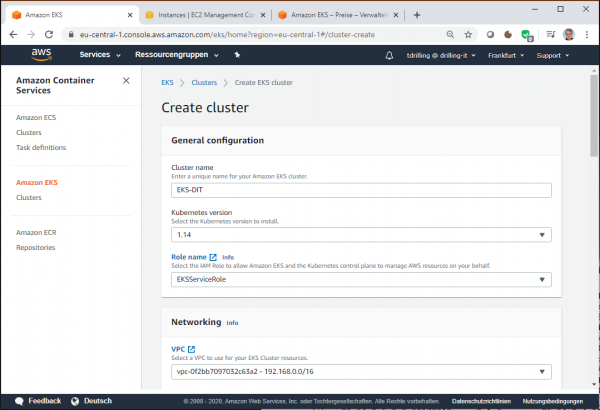The width and height of the screenshot is (600, 410).
Task: Open the tdrilling @ drilling-it account menu
Action: 441,56
